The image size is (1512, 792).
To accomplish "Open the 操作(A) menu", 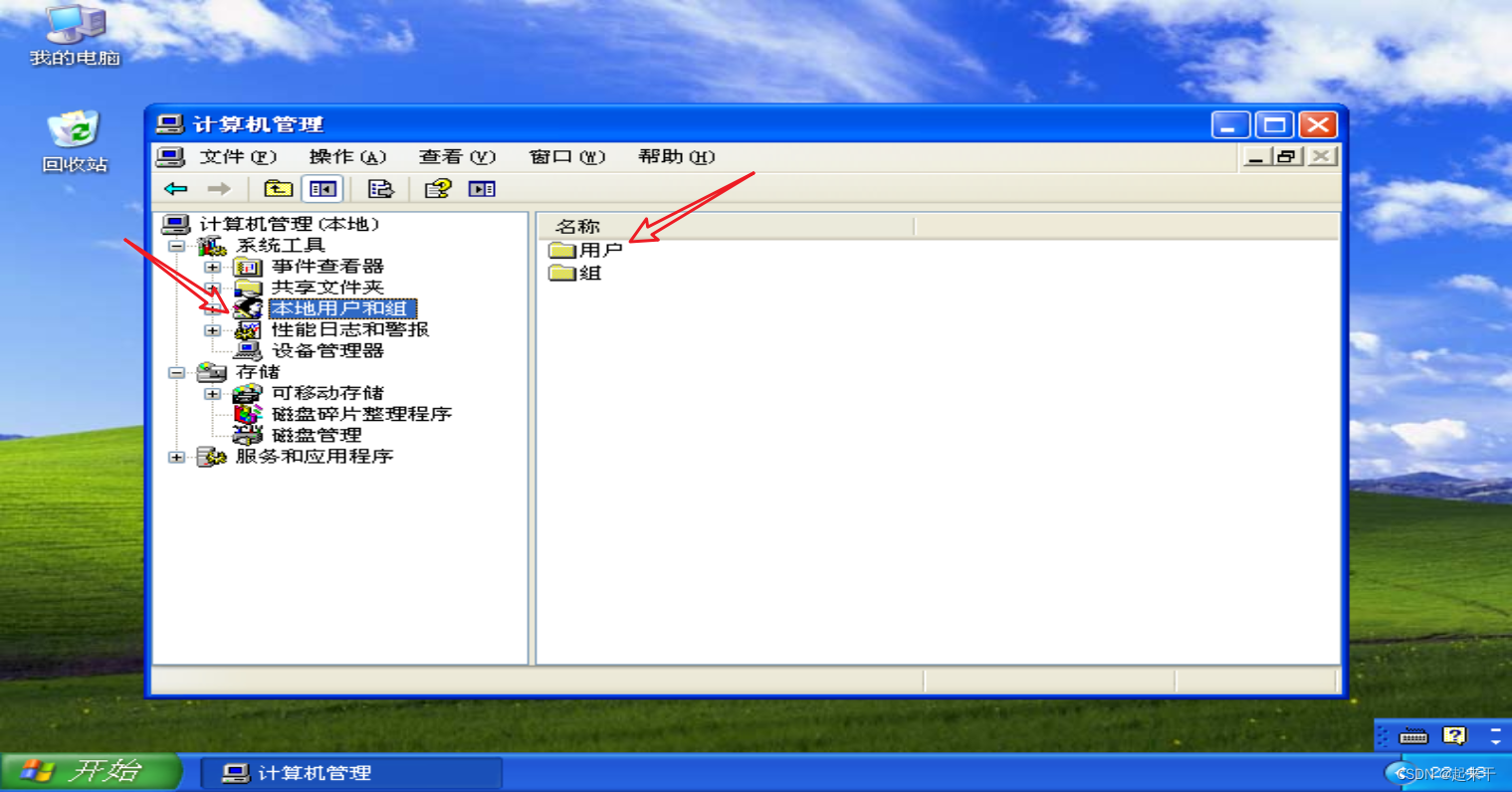I will coord(347,157).
